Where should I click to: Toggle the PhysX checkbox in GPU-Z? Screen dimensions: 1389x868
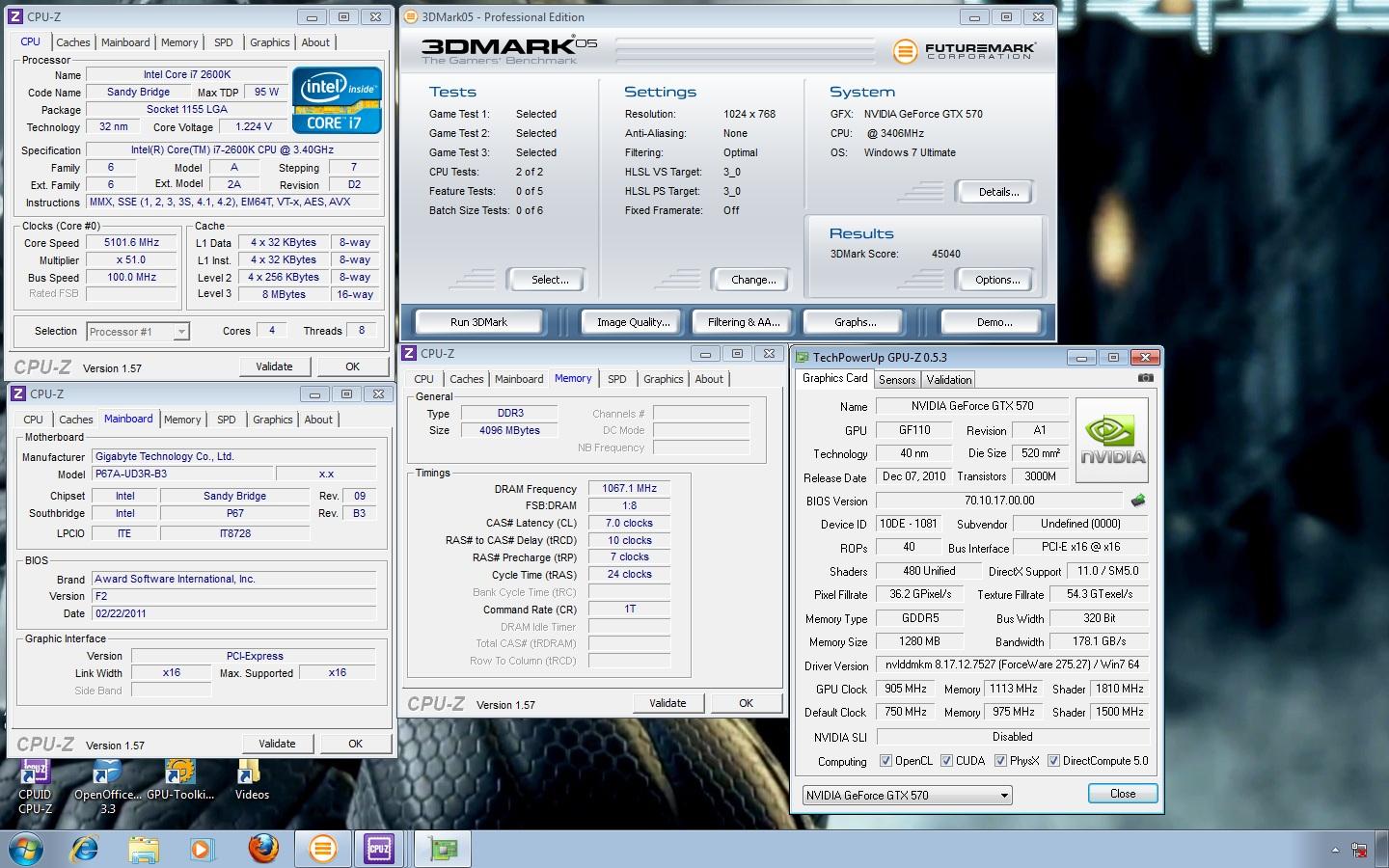(1000, 761)
